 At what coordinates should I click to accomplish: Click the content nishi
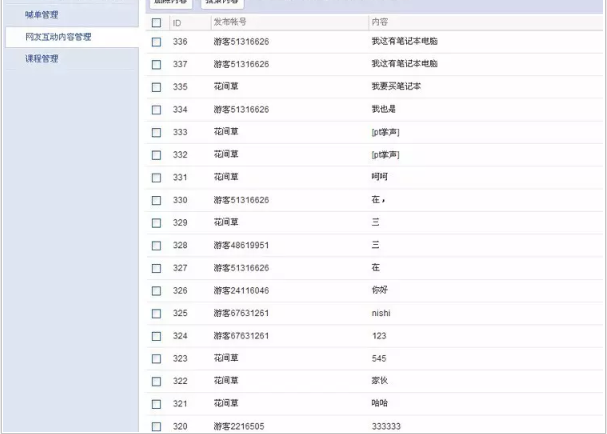[381, 313]
